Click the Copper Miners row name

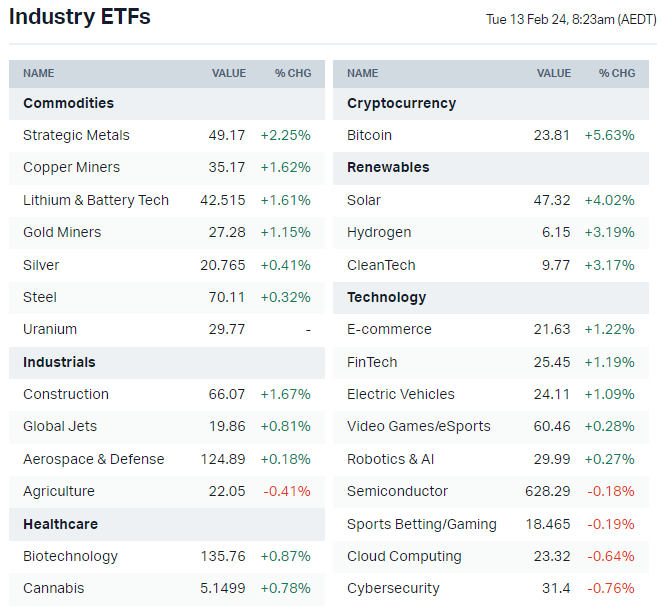[71, 167]
